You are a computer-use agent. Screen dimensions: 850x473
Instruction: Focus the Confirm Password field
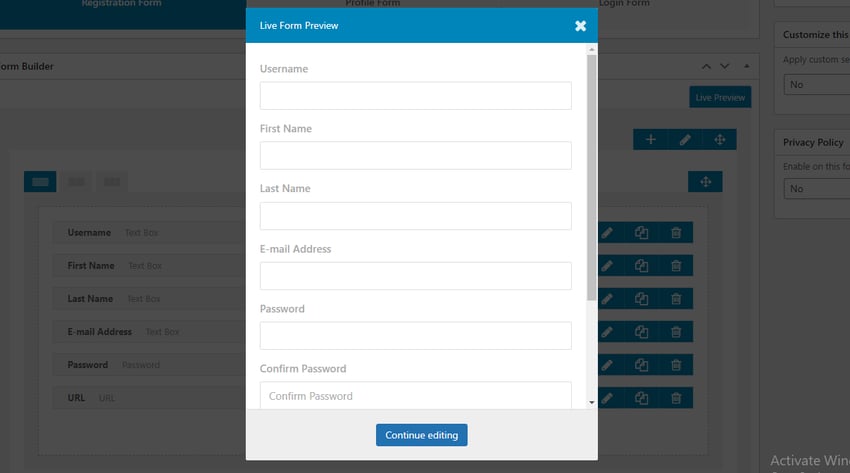[415, 396]
